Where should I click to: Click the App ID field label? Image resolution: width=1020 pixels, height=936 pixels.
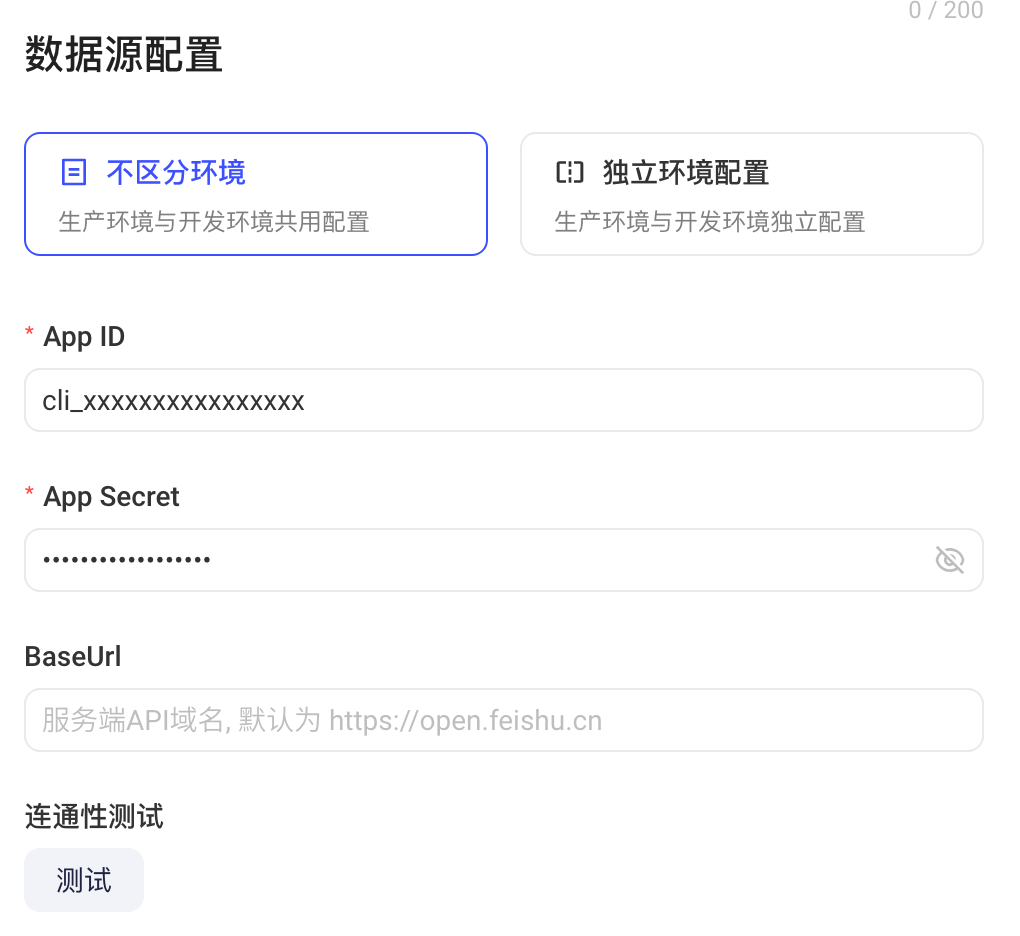84,337
